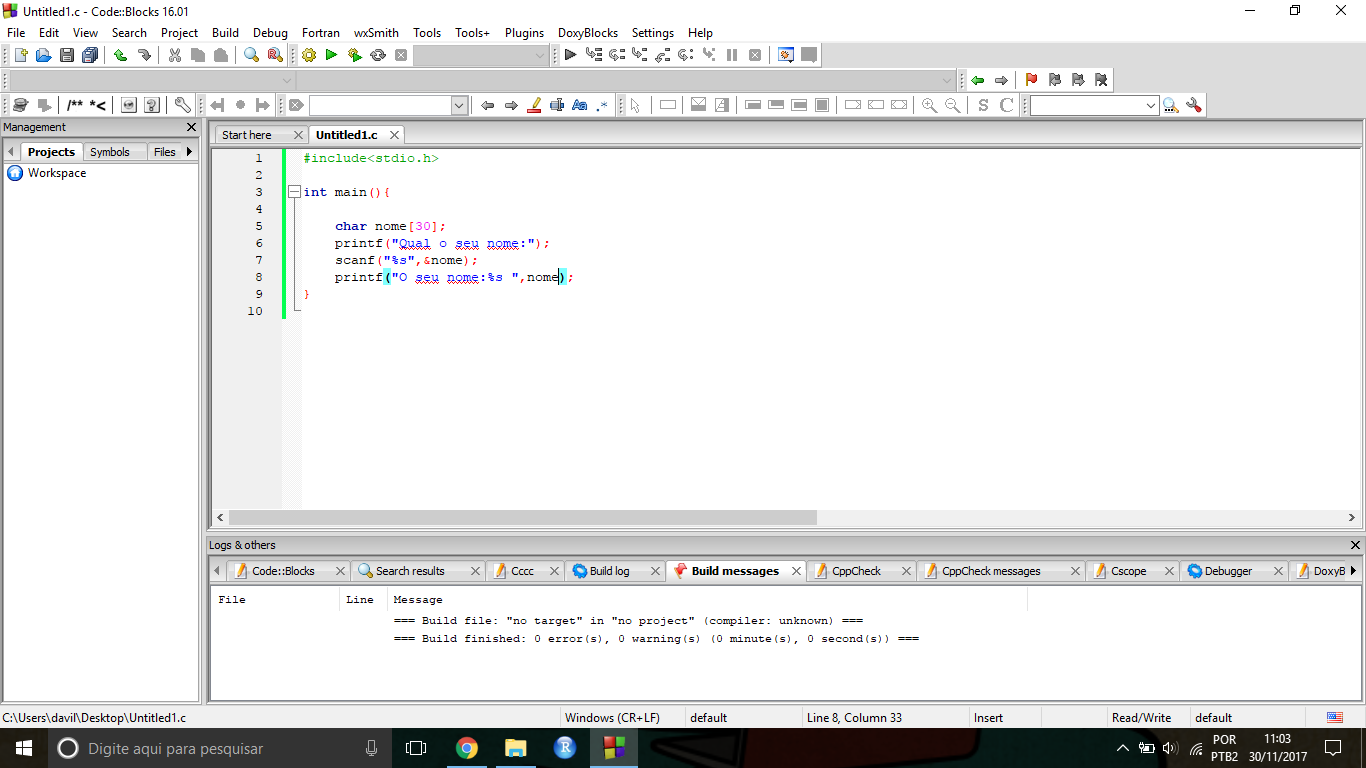This screenshot has height=768, width=1366.
Task: Open the code completion scope dropdown
Action: point(287,80)
